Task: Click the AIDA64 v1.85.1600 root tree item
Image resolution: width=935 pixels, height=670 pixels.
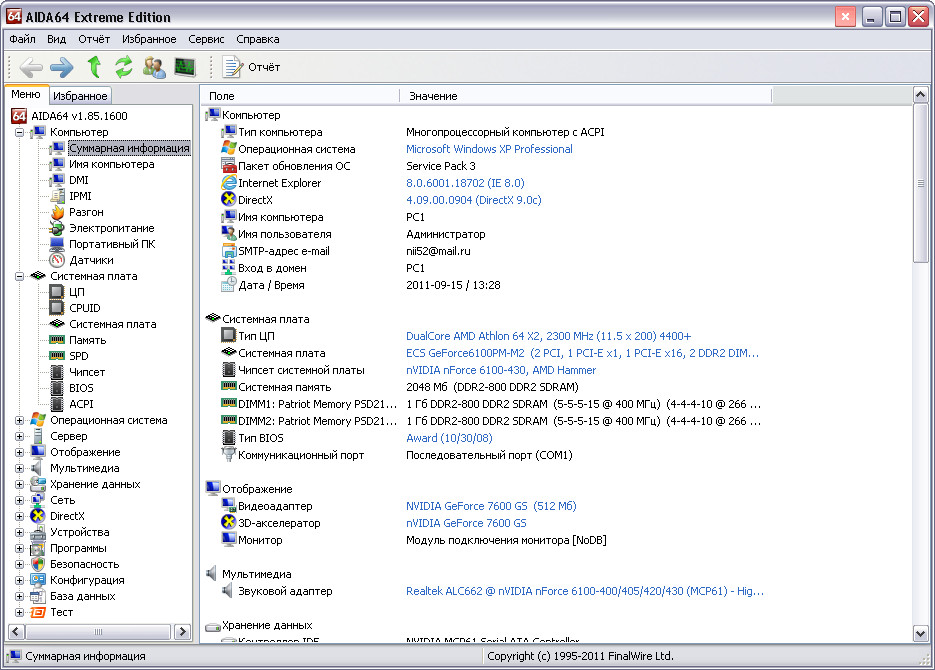Action: click(x=79, y=116)
